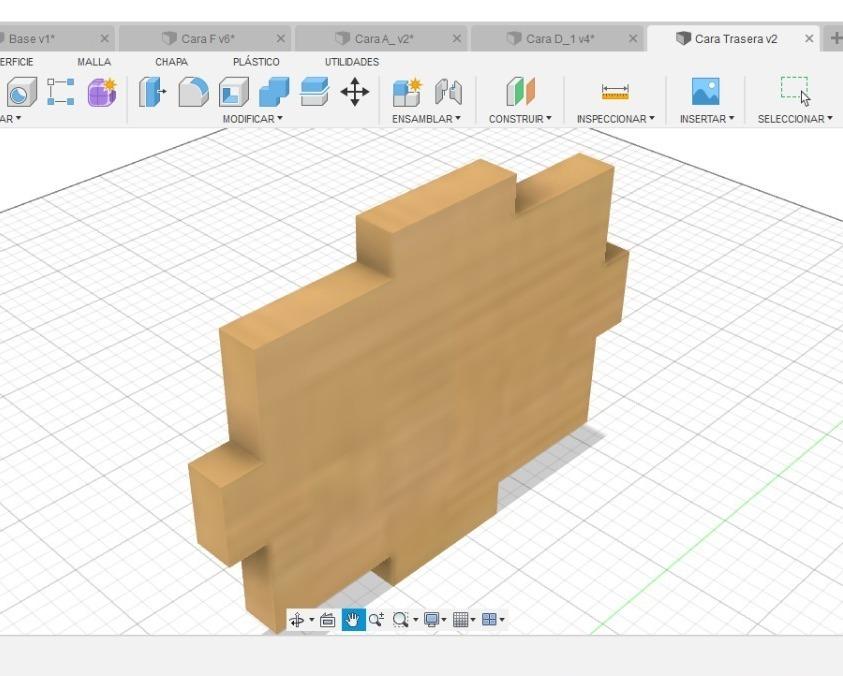Open the INSPECCIONAR dropdown menu
The width and height of the screenshot is (843, 676).
click(x=616, y=119)
